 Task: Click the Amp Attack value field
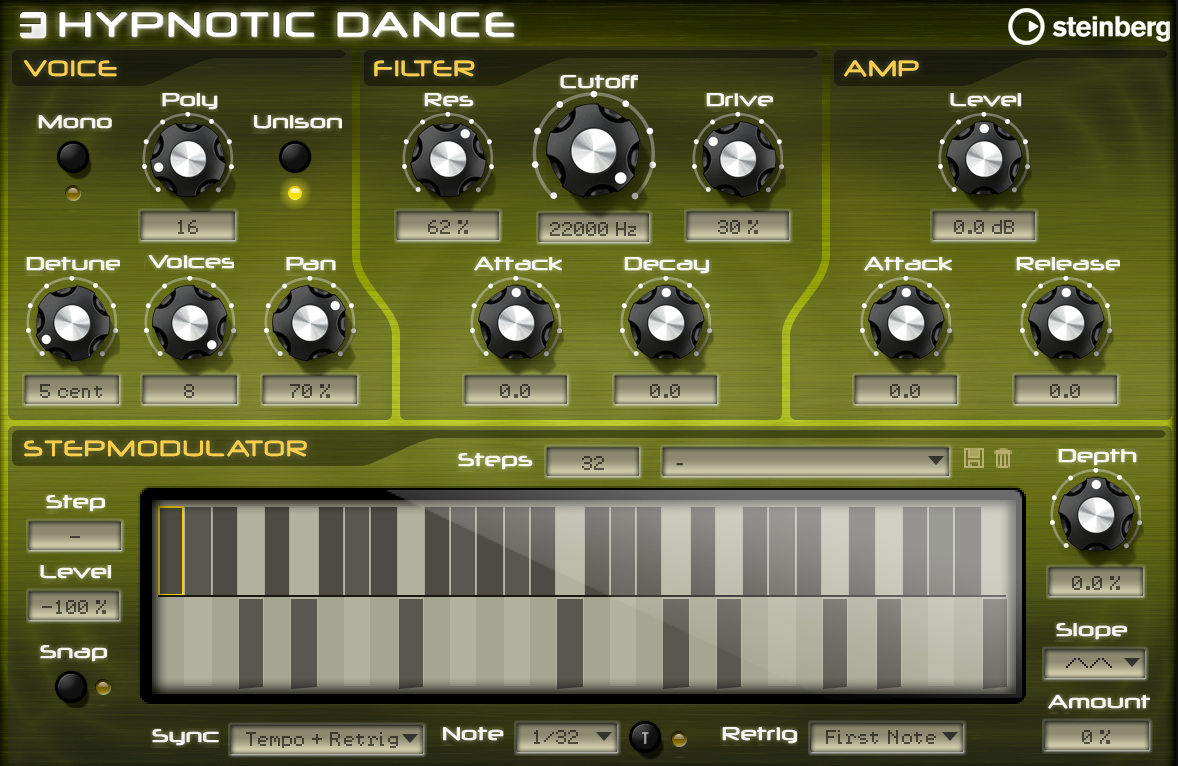(x=905, y=391)
